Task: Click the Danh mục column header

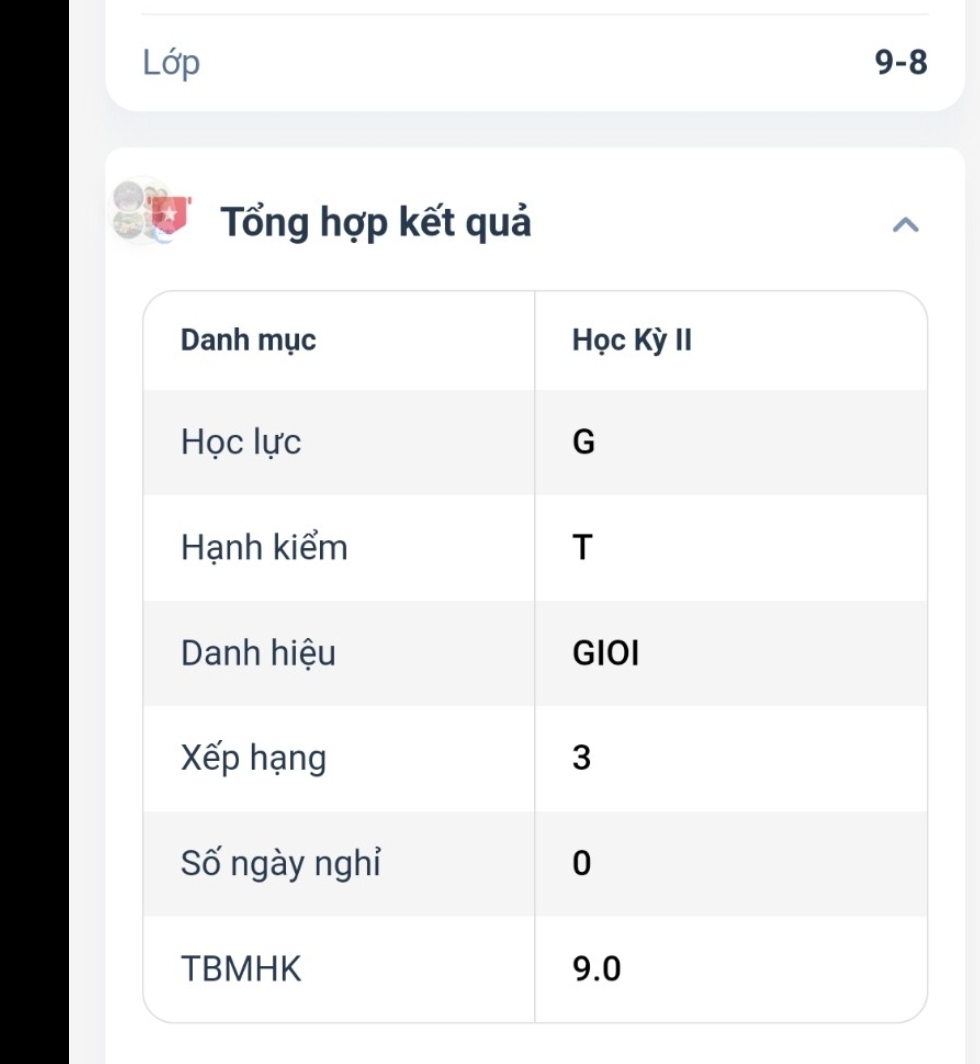Action: click(248, 340)
